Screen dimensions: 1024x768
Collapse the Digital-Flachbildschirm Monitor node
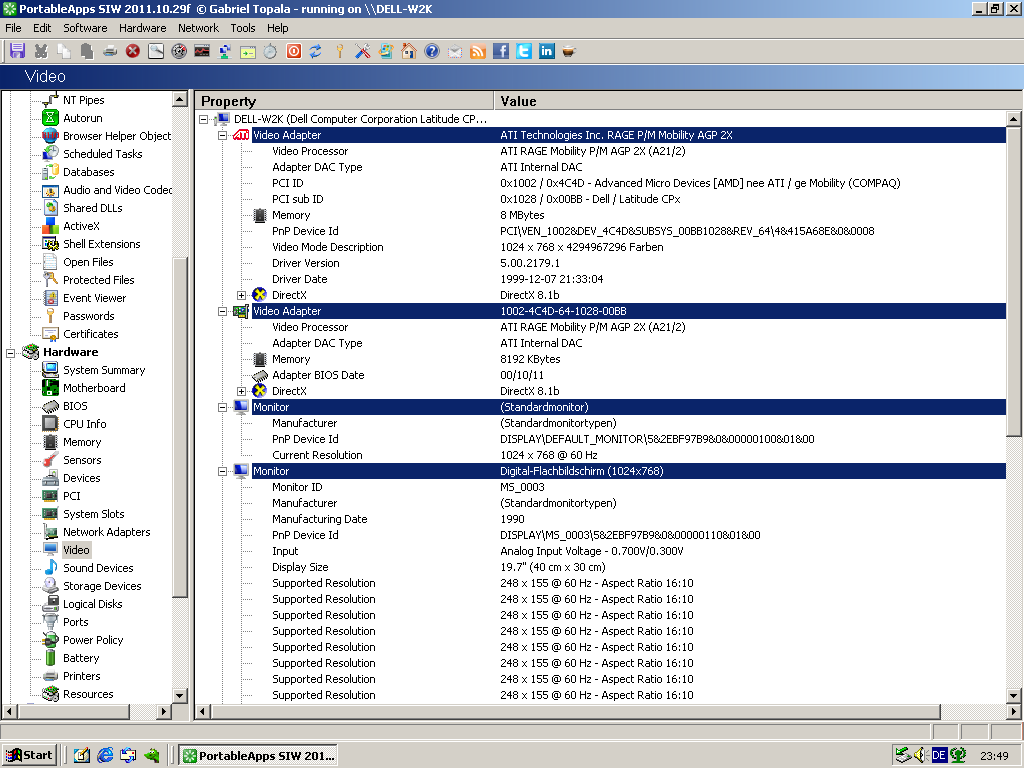point(222,472)
